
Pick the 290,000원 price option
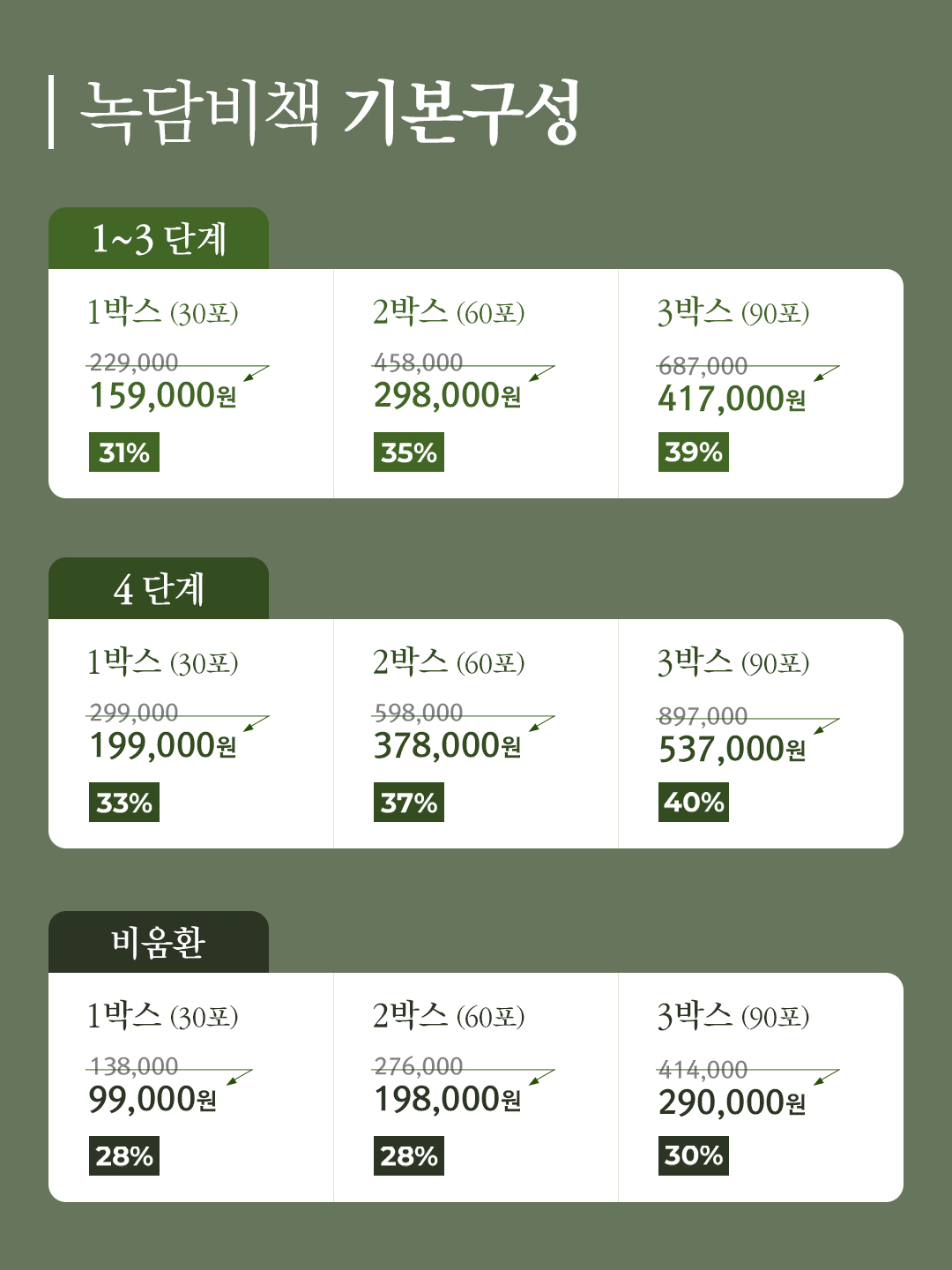732,1103
